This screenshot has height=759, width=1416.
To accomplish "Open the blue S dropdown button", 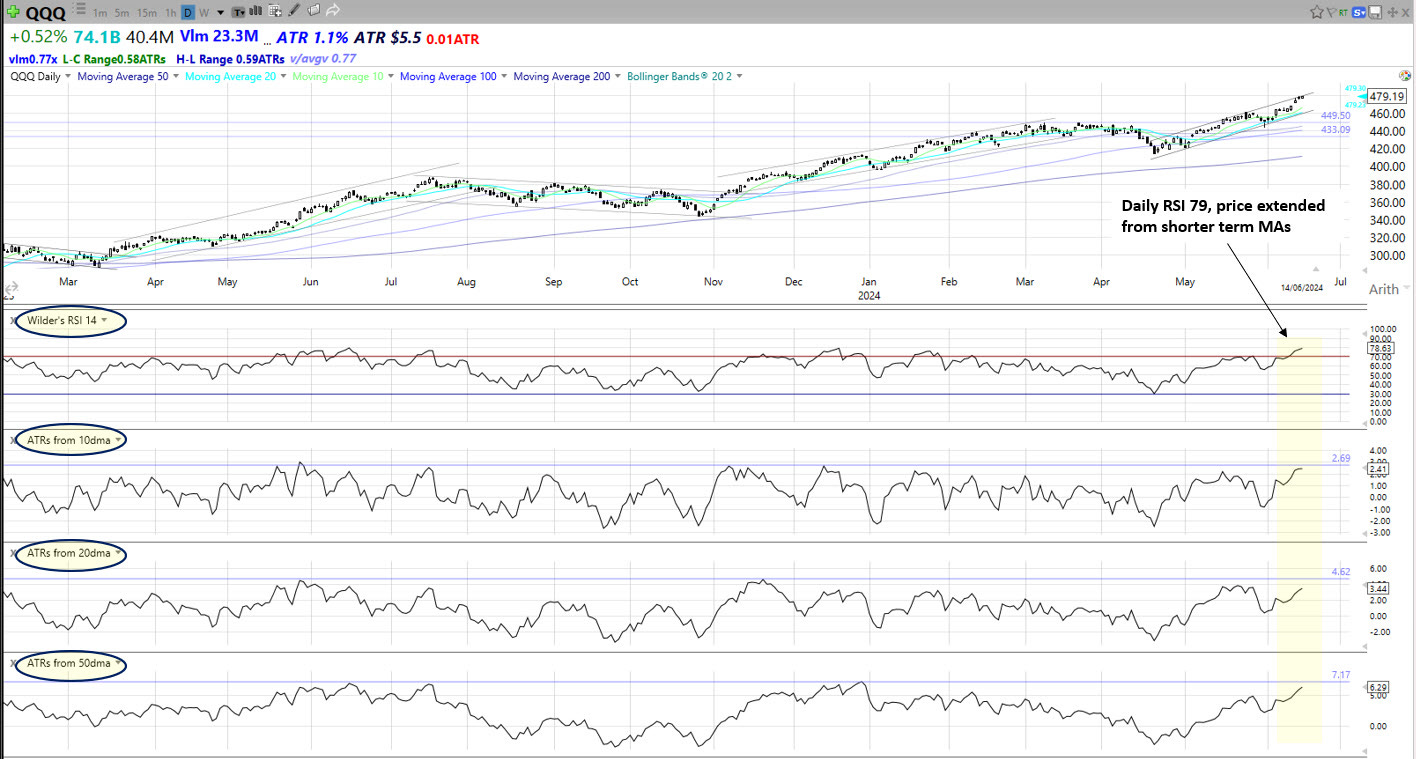I will (1359, 12).
